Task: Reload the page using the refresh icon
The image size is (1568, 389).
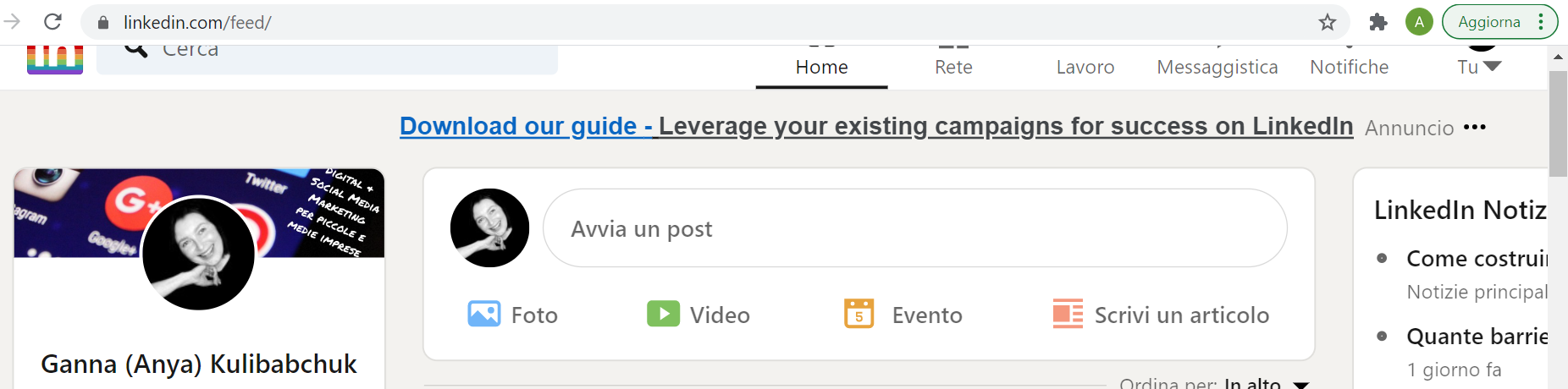Action: coord(52,23)
